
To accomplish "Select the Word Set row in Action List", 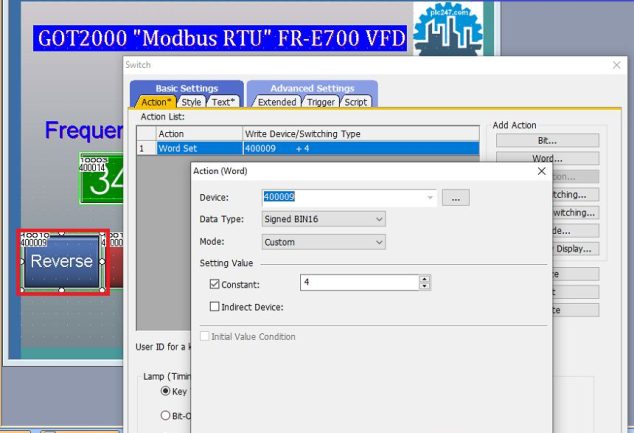I will 307,148.
